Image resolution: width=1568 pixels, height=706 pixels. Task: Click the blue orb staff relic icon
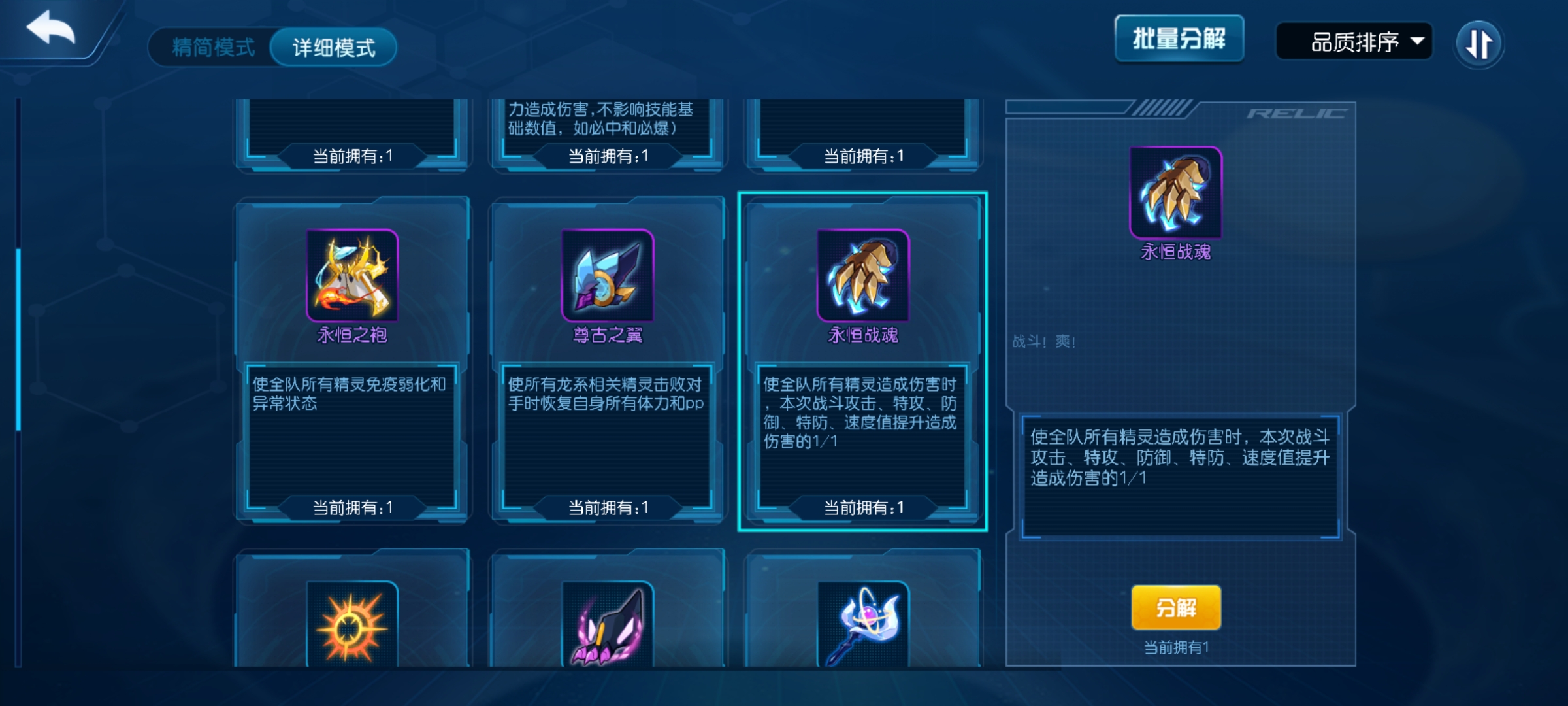point(863,624)
